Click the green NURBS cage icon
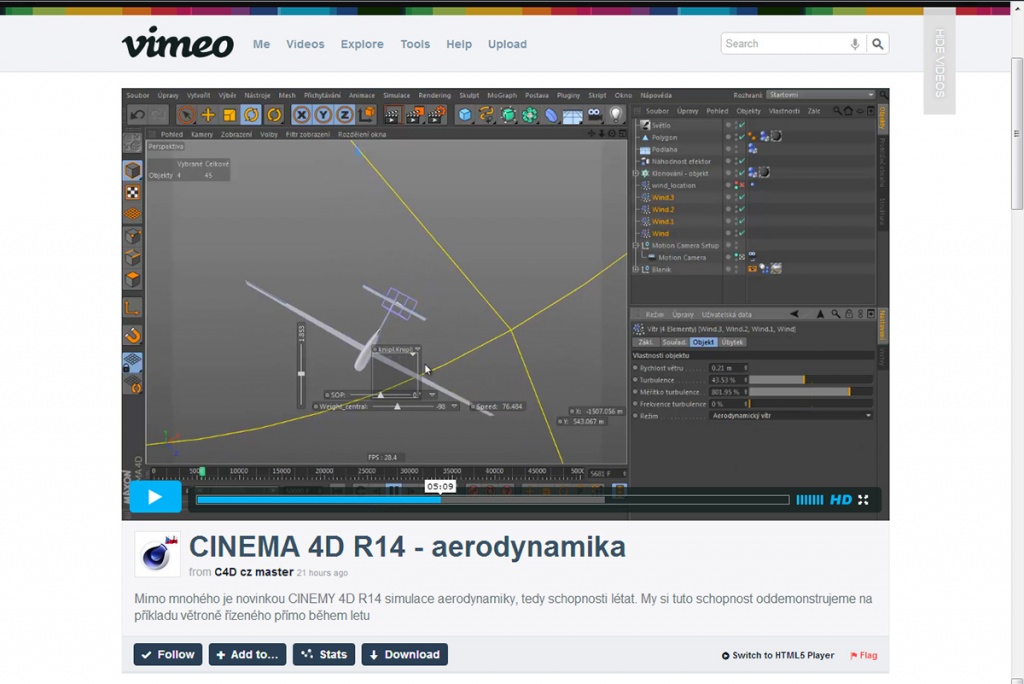Viewport: 1024px width, 684px height. (x=507, y=116)
